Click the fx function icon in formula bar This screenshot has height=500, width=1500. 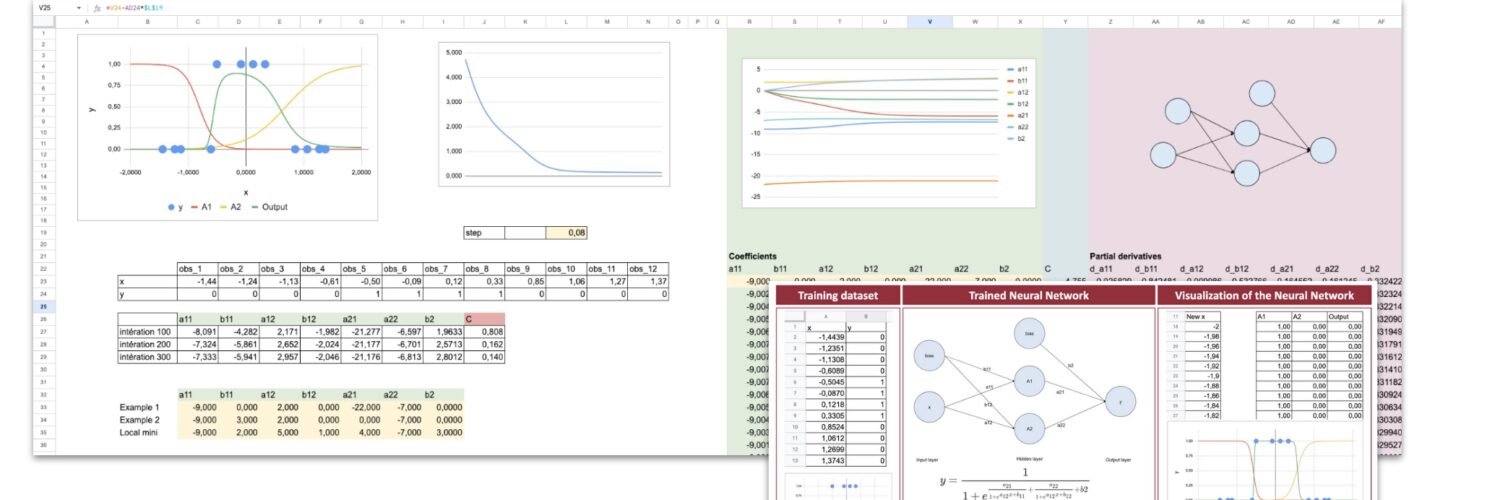click(96, 8)
